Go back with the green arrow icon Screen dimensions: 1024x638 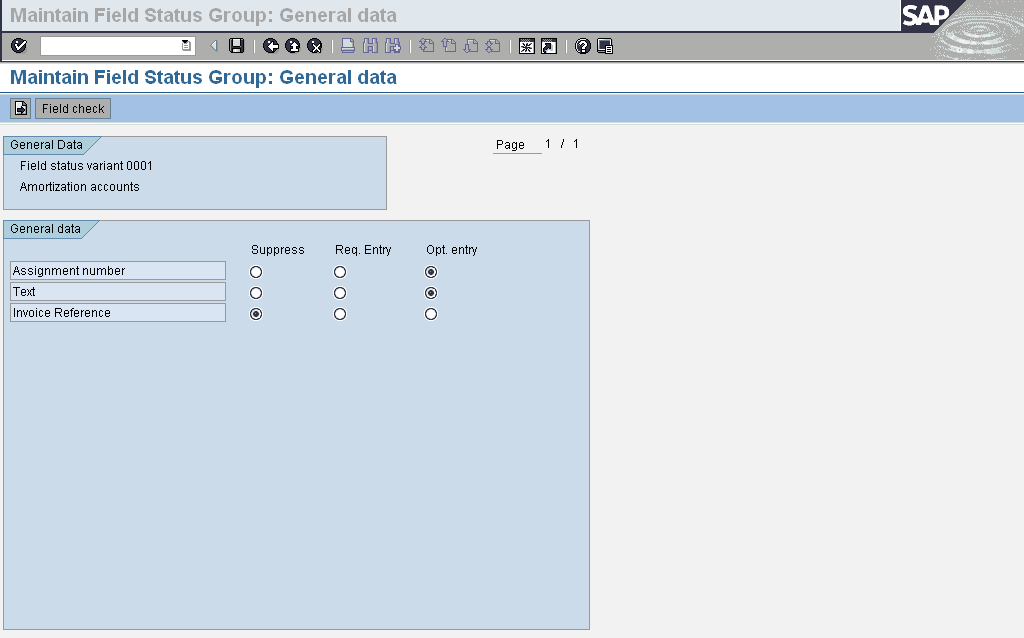[270, 46]
